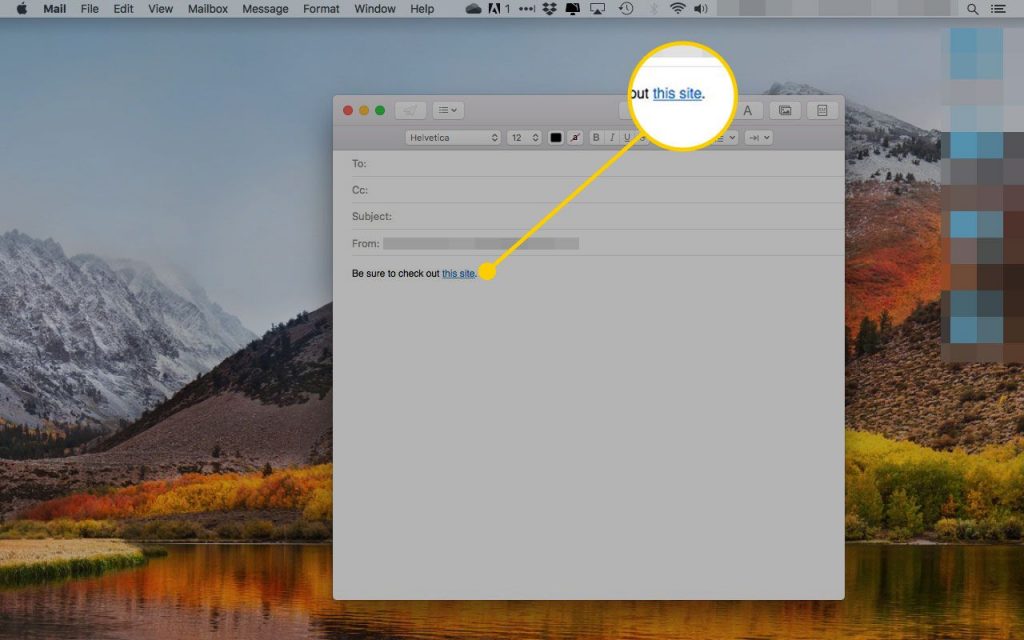
Task: Open the Edit menu
Action: (123, 8)
